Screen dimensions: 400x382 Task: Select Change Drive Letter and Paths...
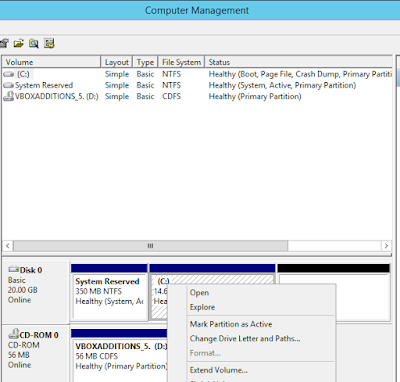pos(245,339)
